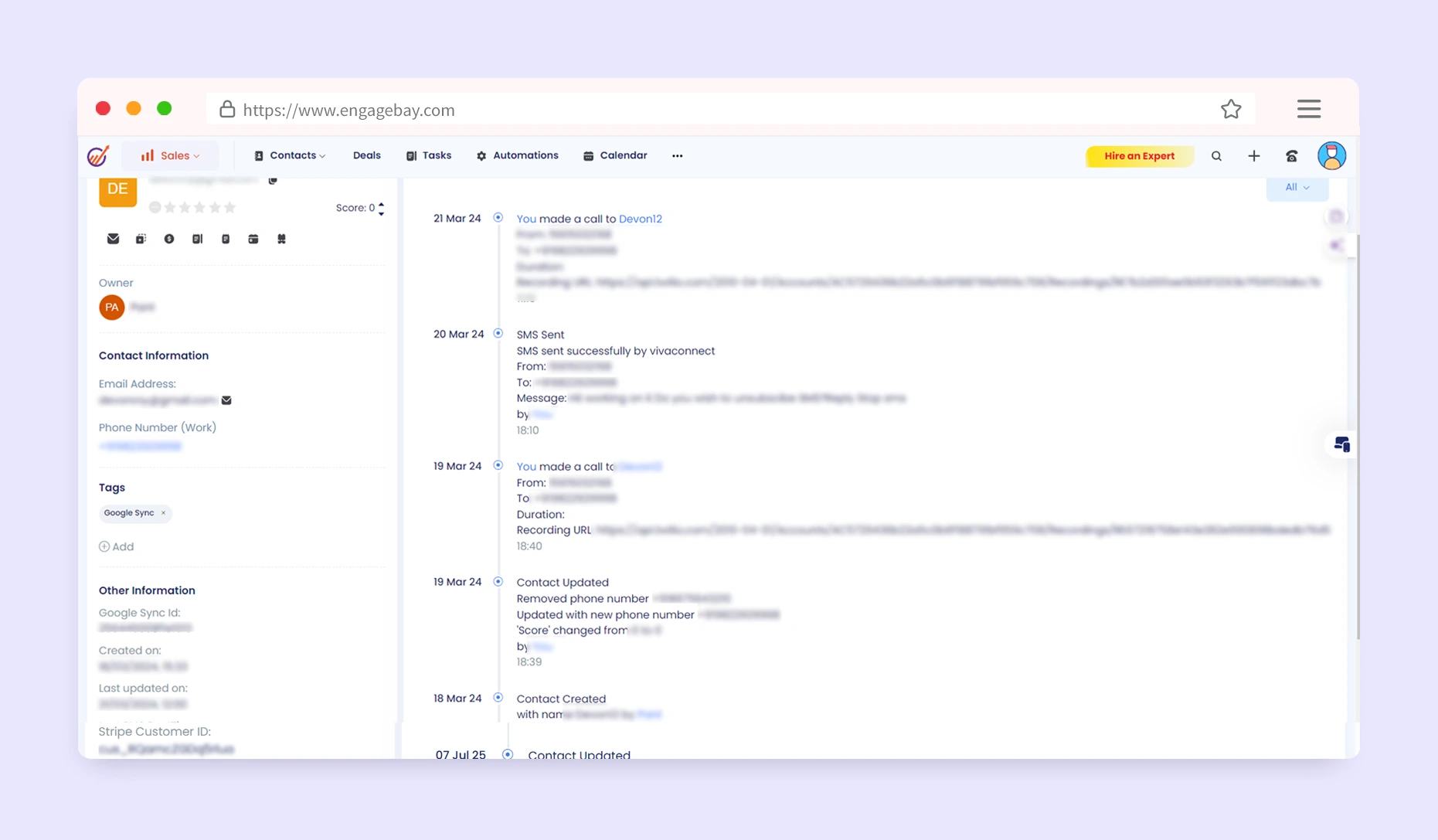Open the Sales module dropdown
This screenshot has height=840, width=1438.
[x=171, y=156]
